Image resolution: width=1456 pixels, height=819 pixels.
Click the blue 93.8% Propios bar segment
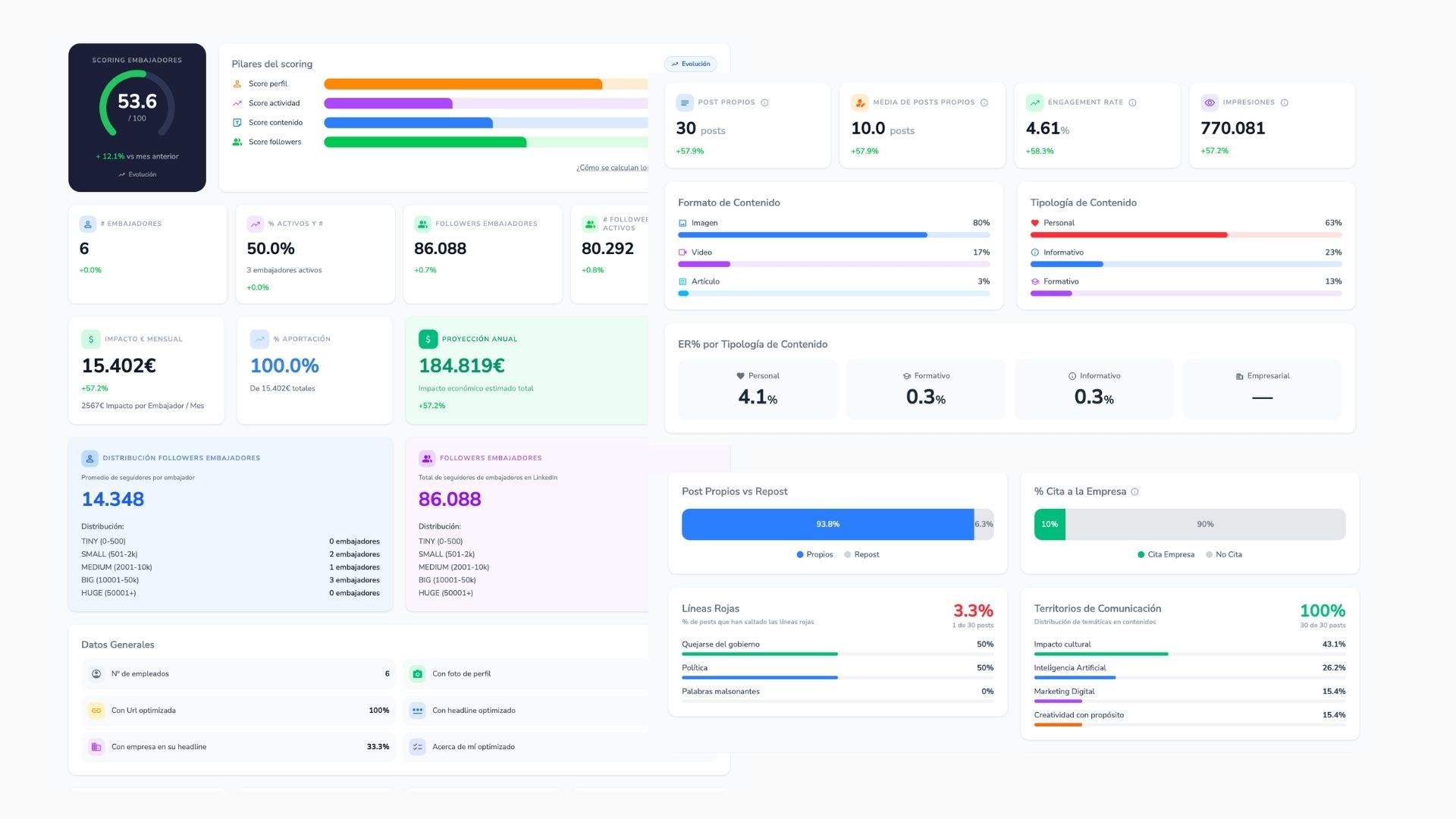coord(827,524)
